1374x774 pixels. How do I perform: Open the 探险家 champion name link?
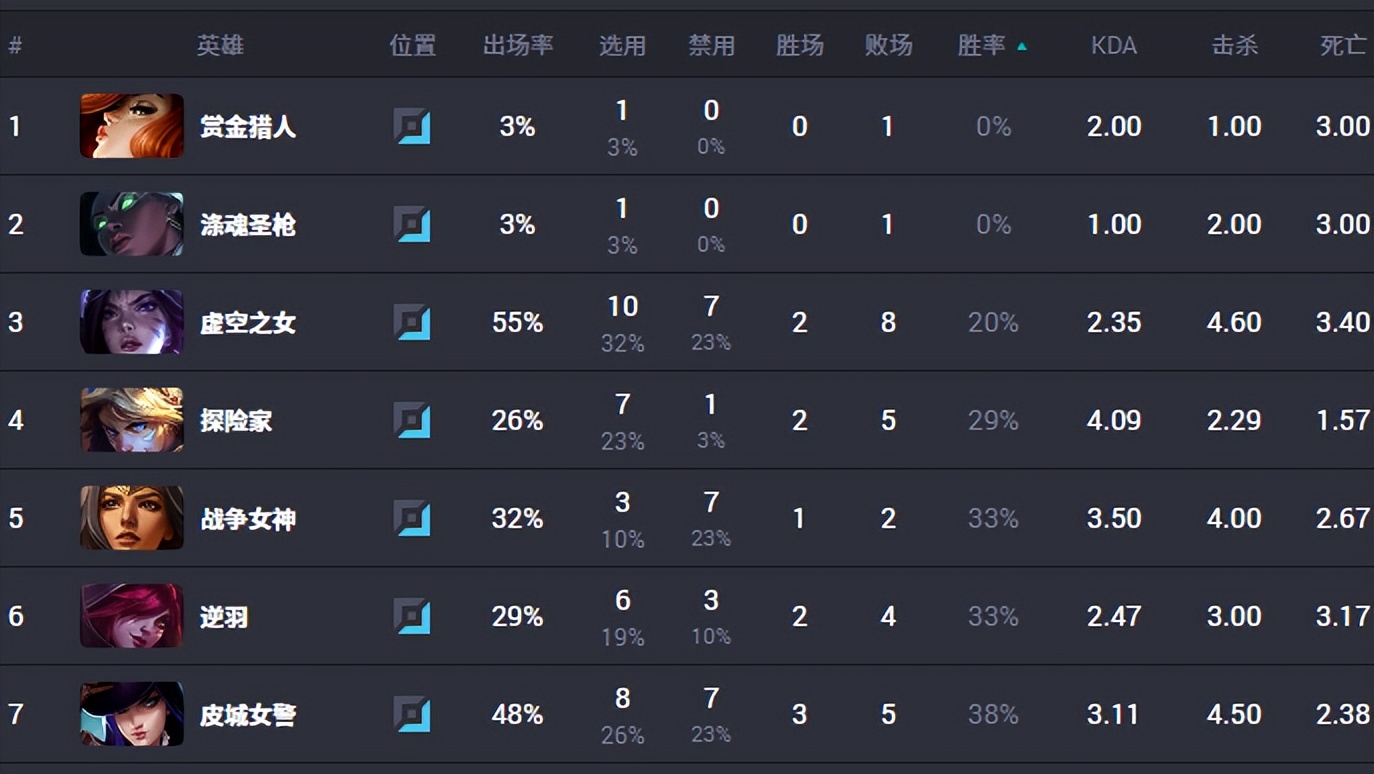pyautogui.click(x=236, y=421)
